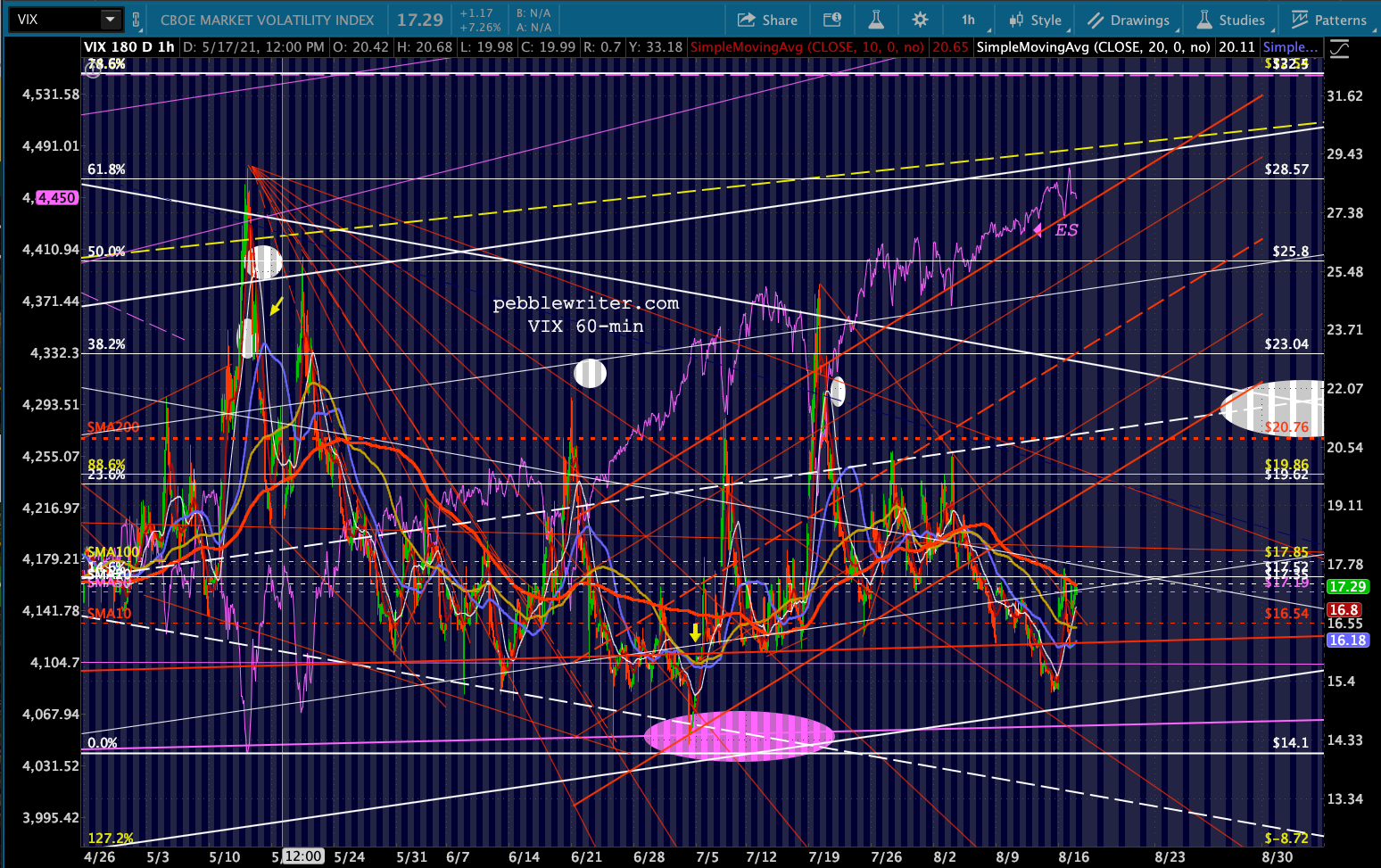1381x868 pixels.
Task: Click the pink 4,450 price level bubble
Action: 56,198
